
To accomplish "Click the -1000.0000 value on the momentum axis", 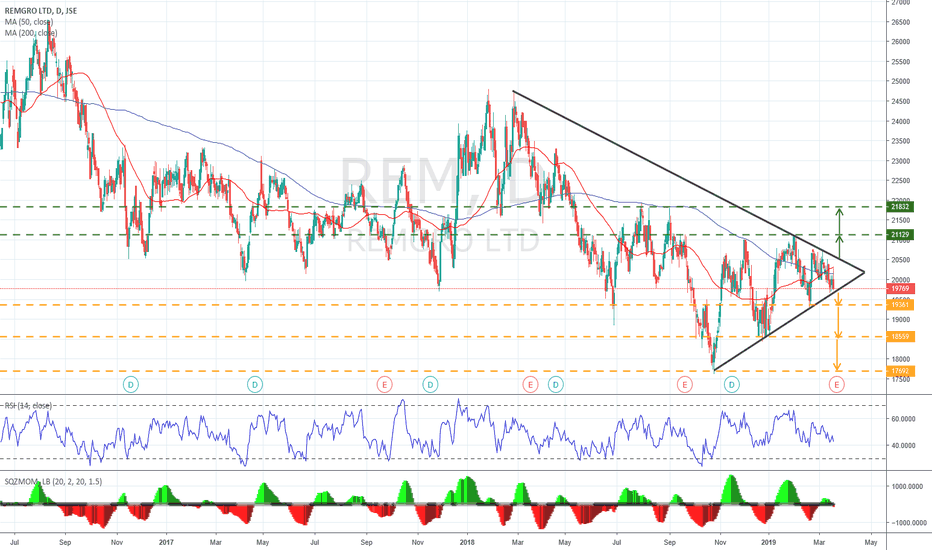I will pyautogui.click(x=907, y=523).
